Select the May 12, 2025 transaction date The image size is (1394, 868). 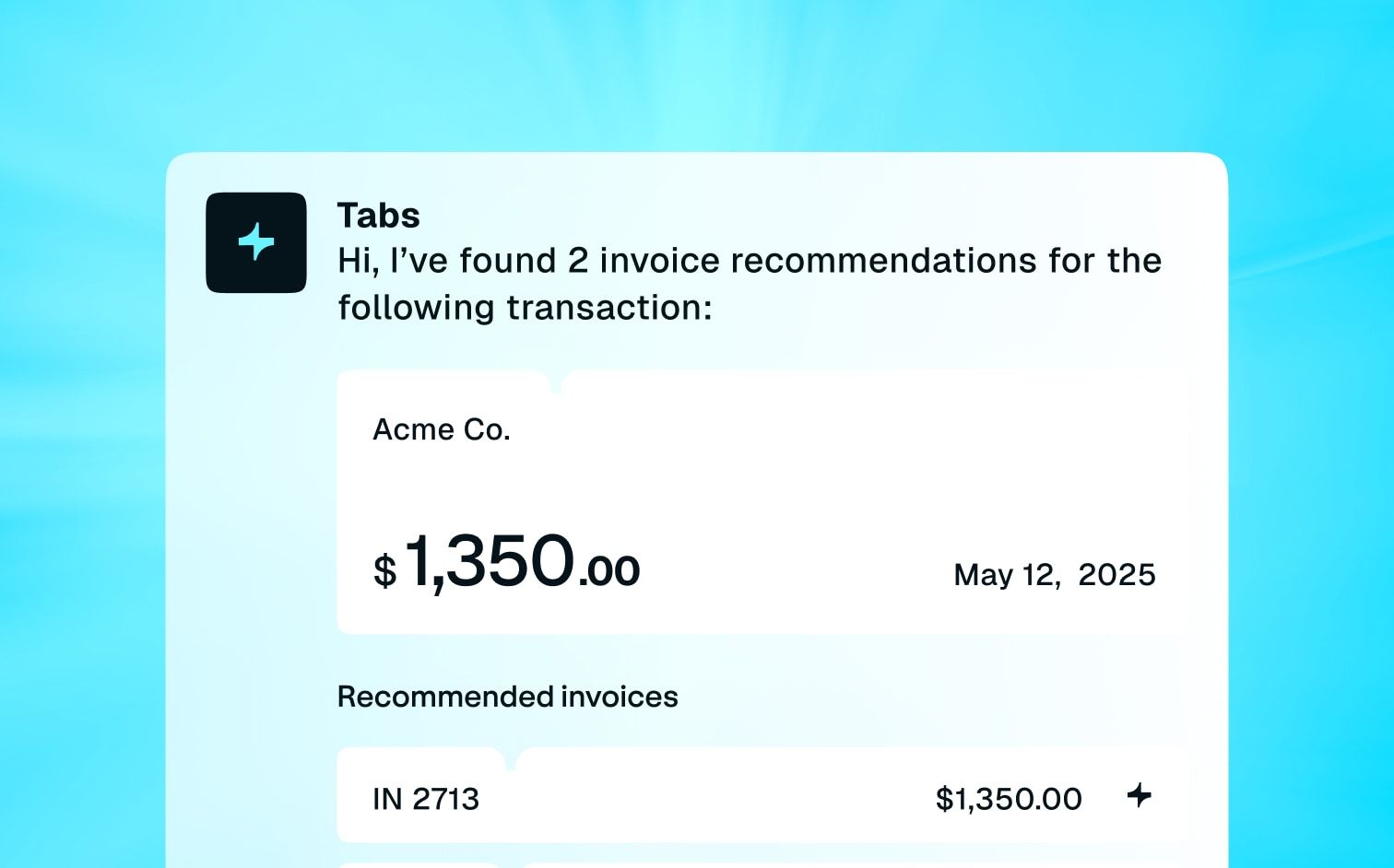(1054, 575)
